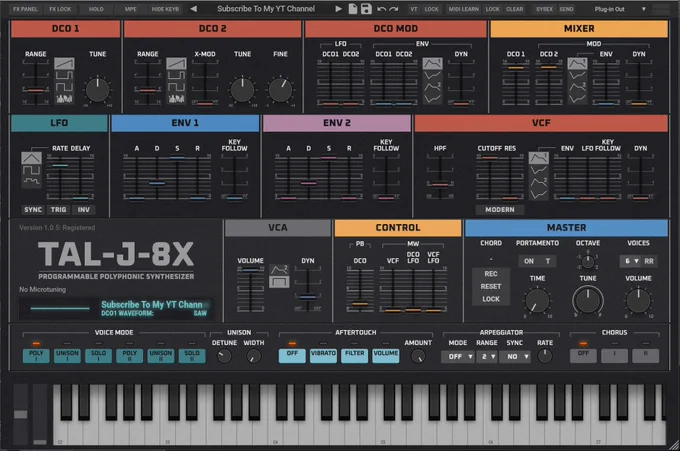Select the random LFO waveform icon
Image resolution: width=680 pixels, height=451 pixels.
31,181
